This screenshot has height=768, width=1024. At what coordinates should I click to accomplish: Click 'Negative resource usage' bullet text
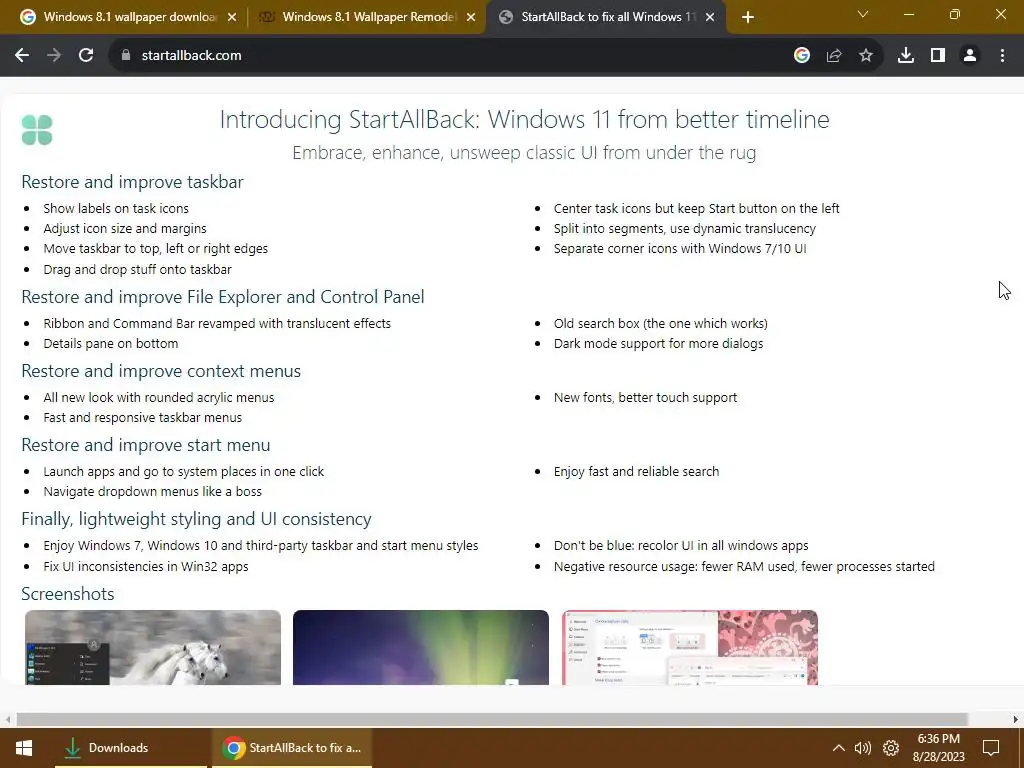744,566
